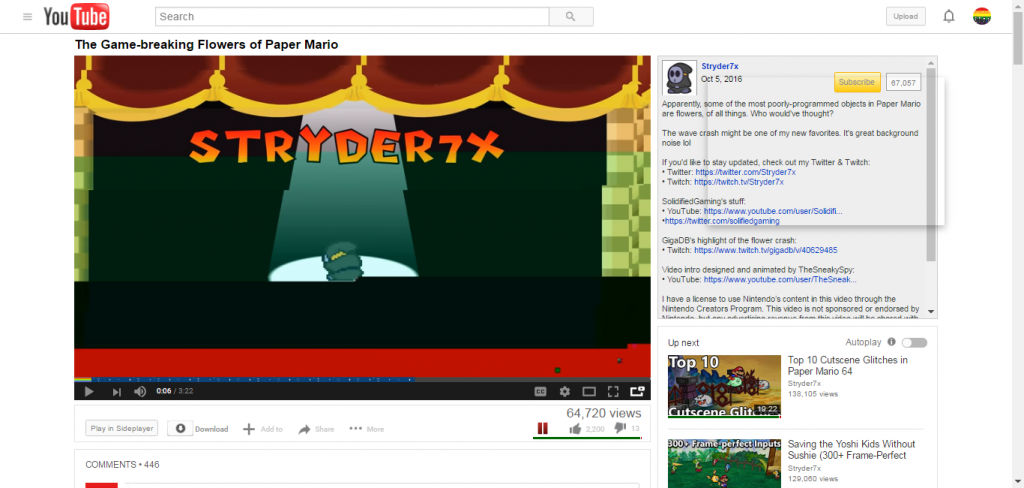Click the Upload button
Image resolution: width=1024 pixels, height=488 pixels.
(905, 16)
